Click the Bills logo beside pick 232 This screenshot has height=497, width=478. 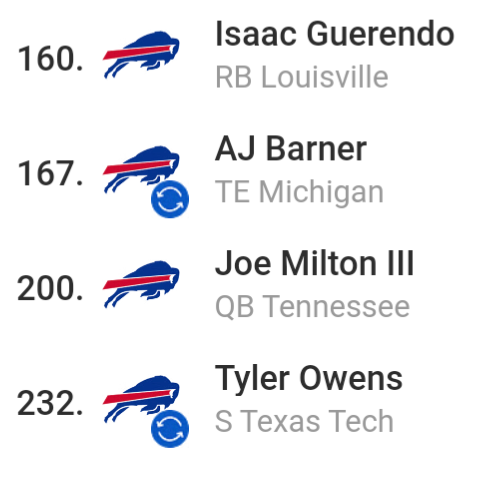coord(141,399)
